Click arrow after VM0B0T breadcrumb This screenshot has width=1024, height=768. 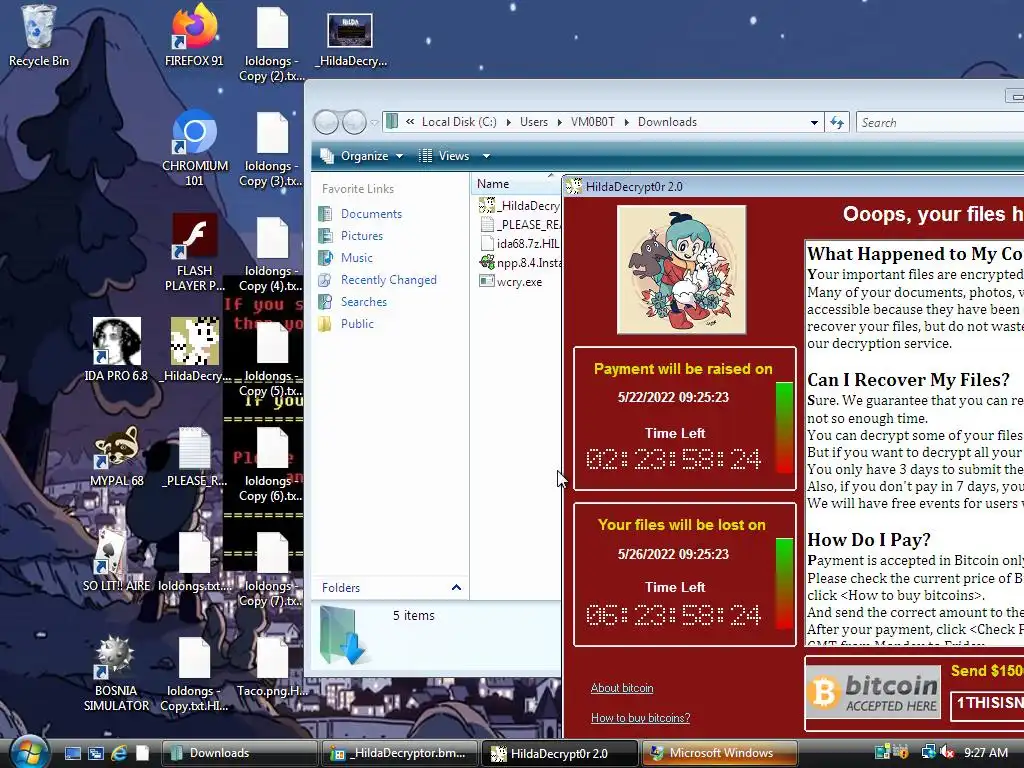[x=626, y=122]
